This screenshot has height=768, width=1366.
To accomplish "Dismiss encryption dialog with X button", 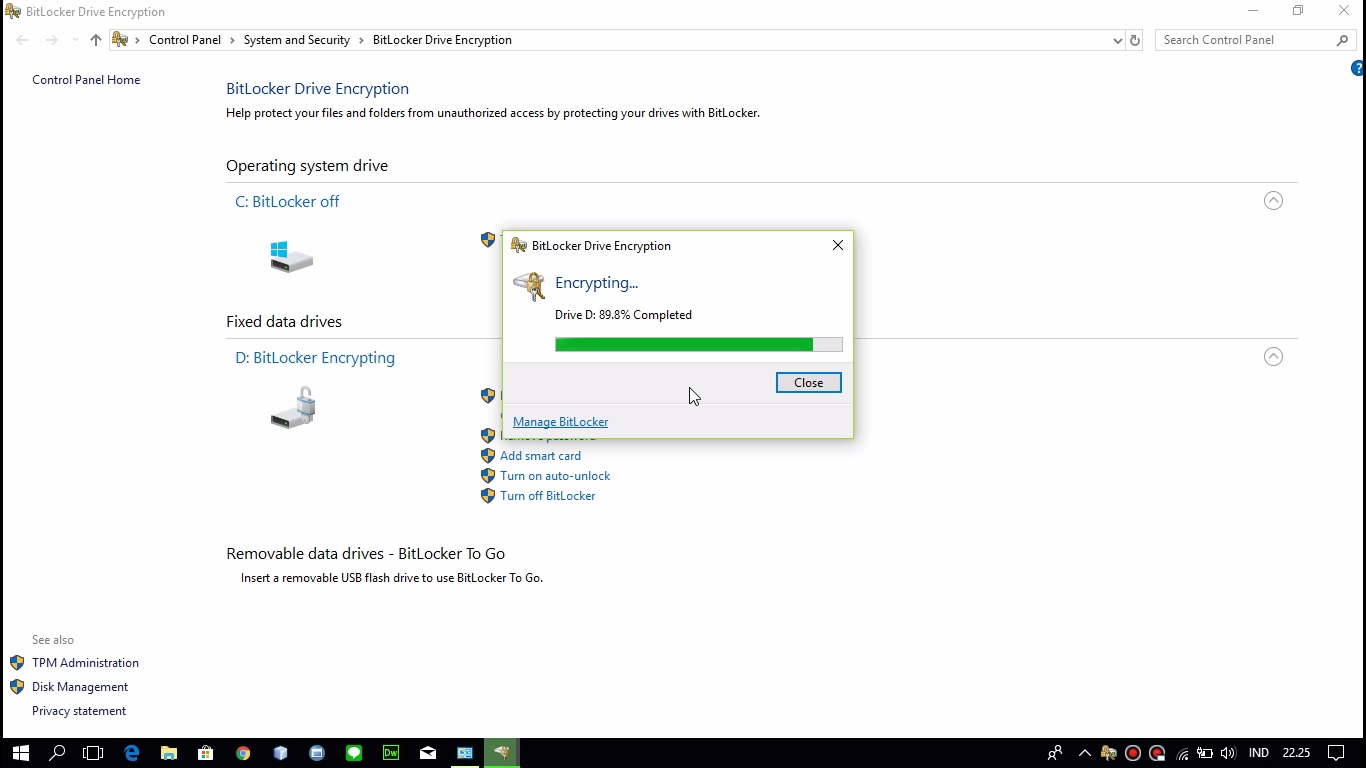I will pos(838,245).
